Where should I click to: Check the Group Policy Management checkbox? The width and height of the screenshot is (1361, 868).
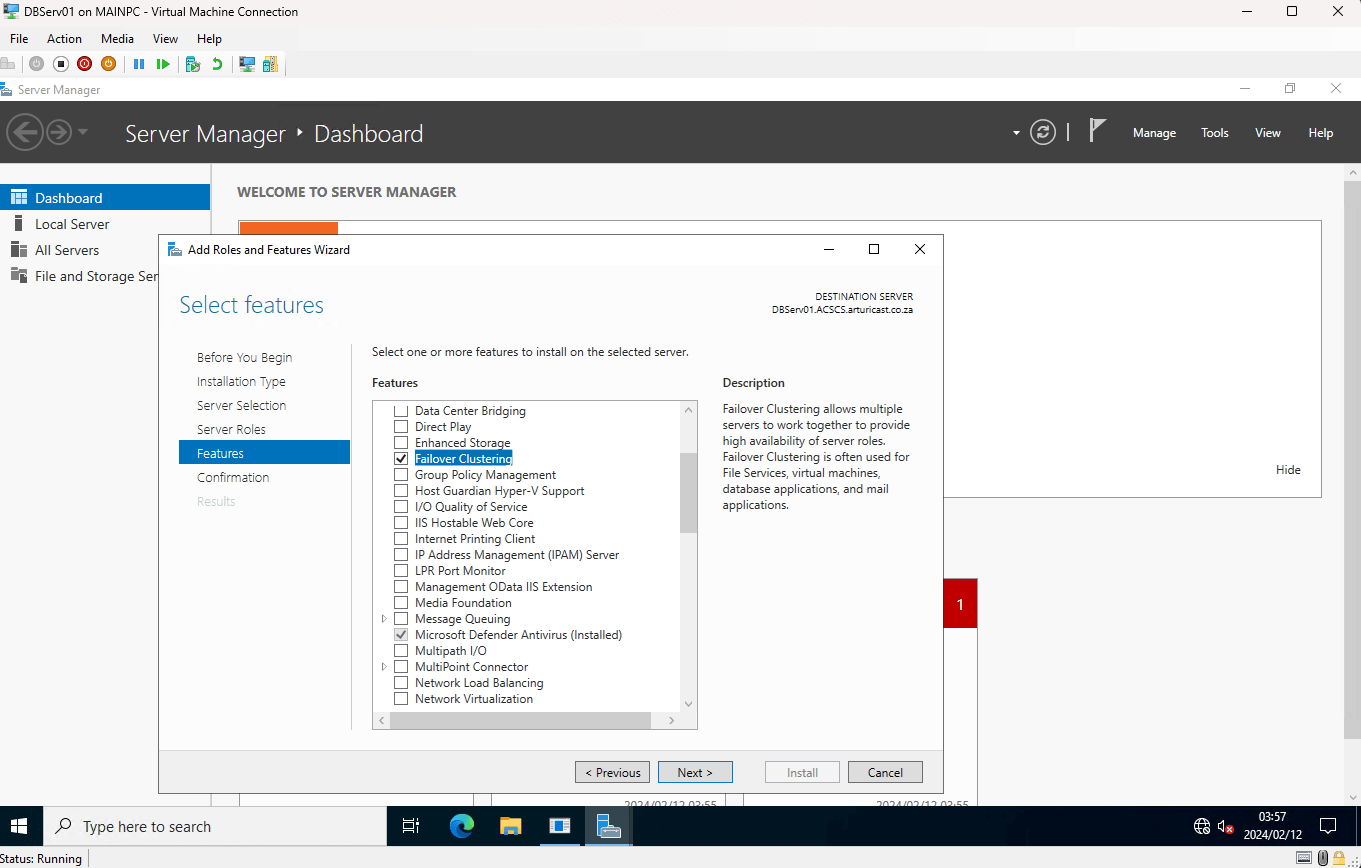[x=401, y=475]
